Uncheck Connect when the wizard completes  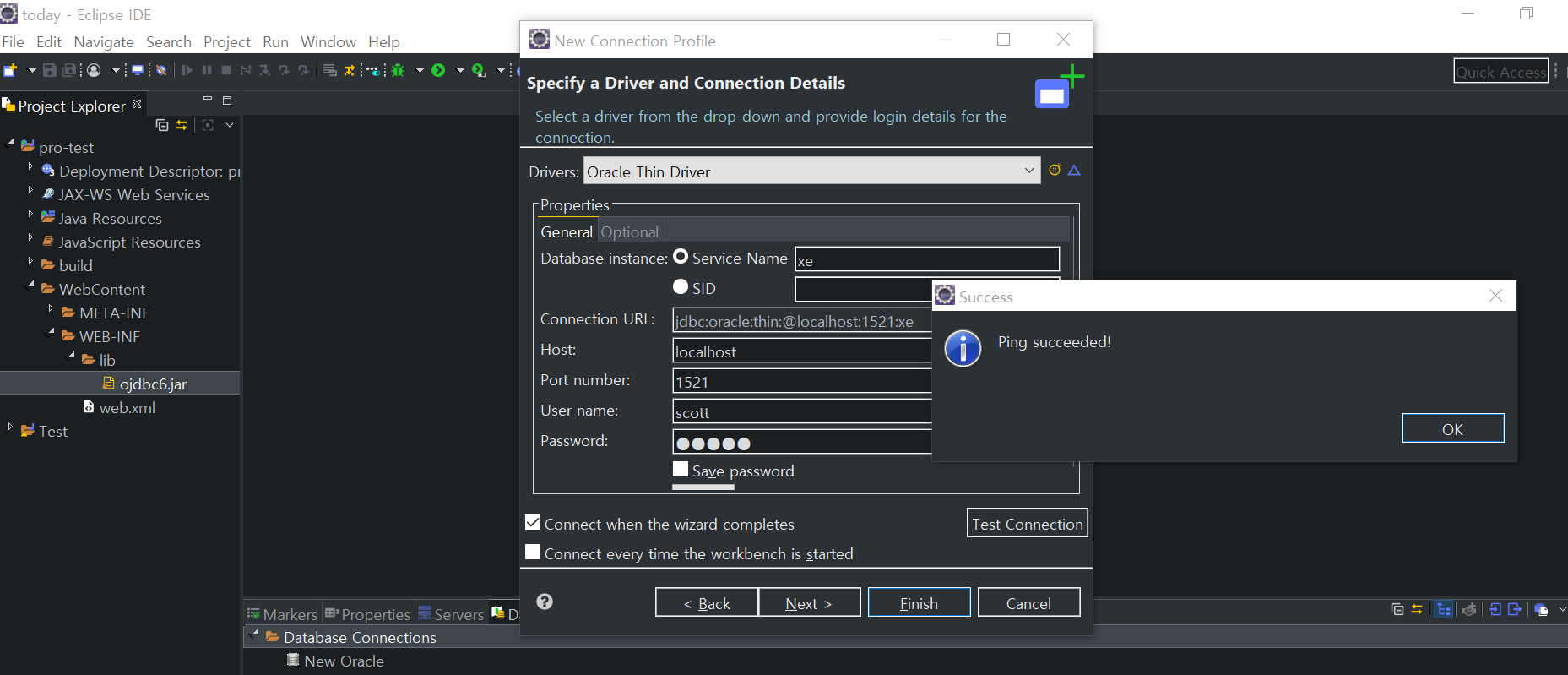pyautogui.click(x=533, y=522)
